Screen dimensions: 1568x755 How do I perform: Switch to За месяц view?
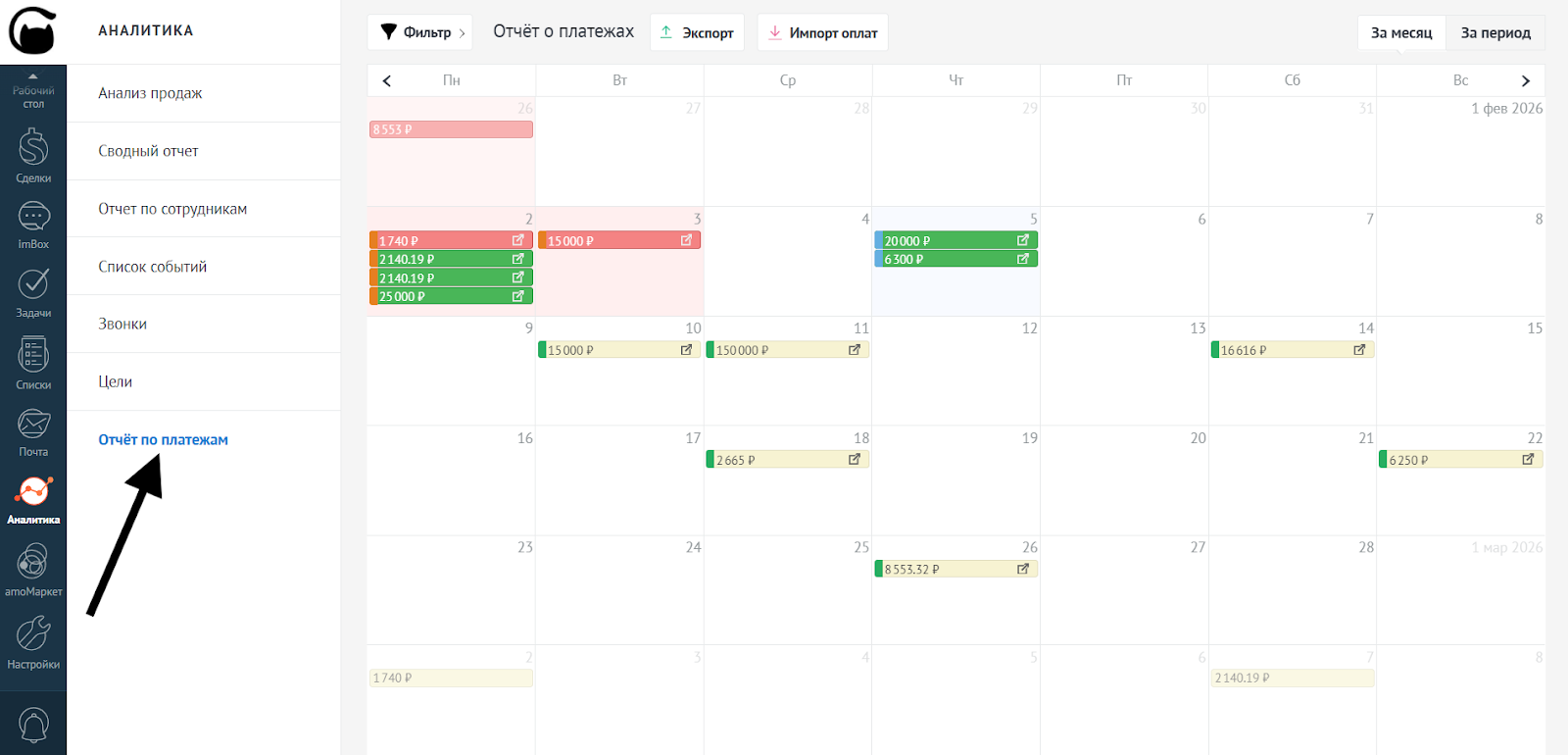click(x=1400, y=33)
